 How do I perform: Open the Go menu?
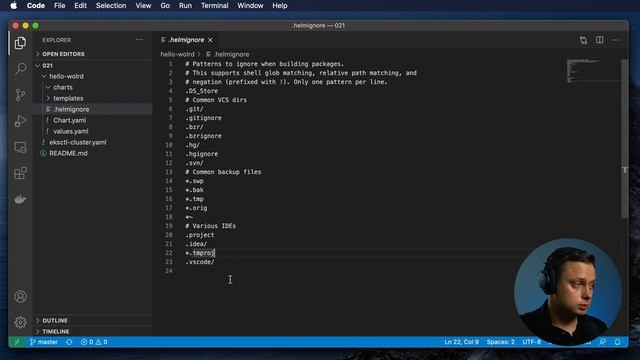(165, 6)
